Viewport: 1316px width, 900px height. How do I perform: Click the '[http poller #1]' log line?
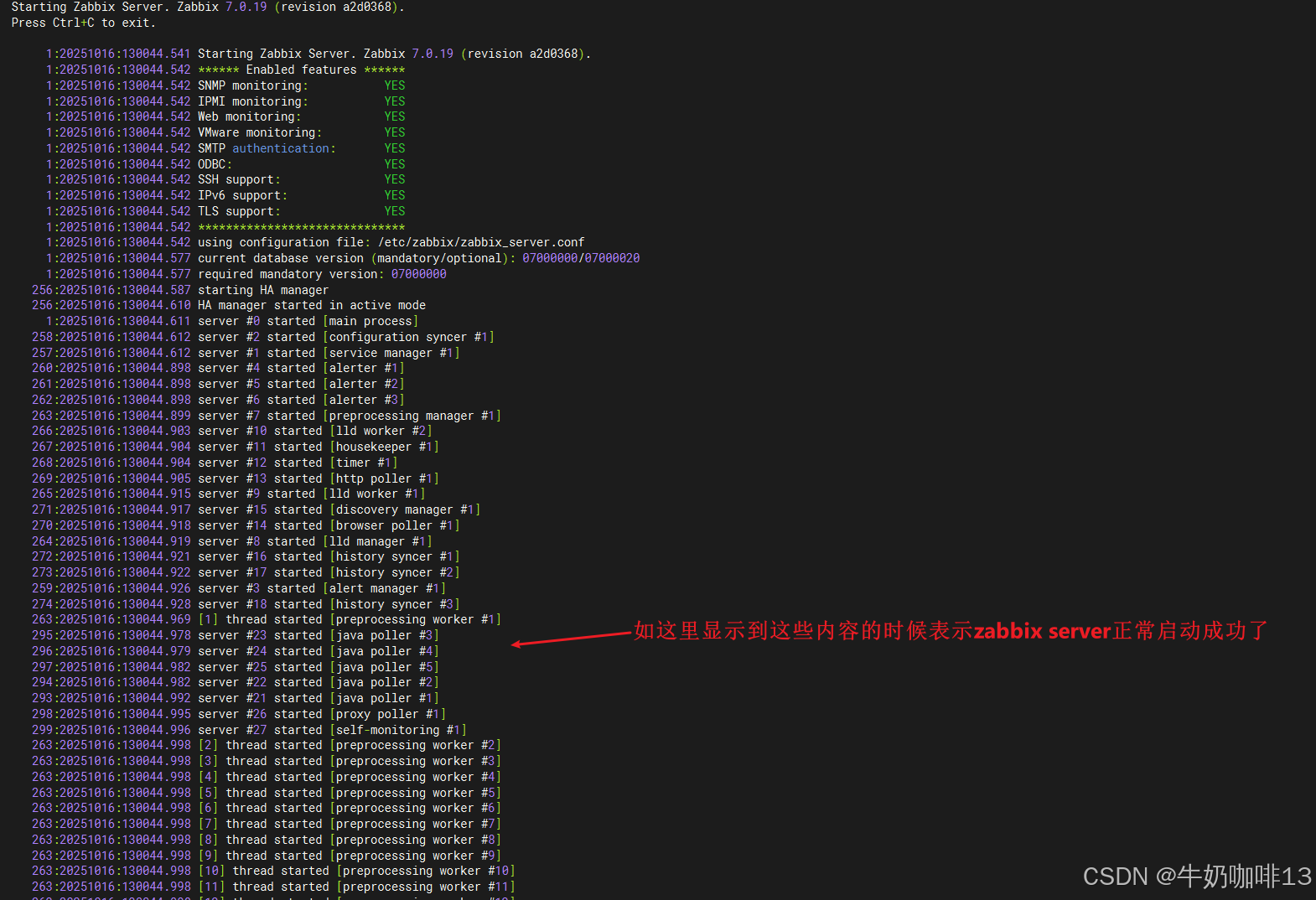tap(236, 478)
